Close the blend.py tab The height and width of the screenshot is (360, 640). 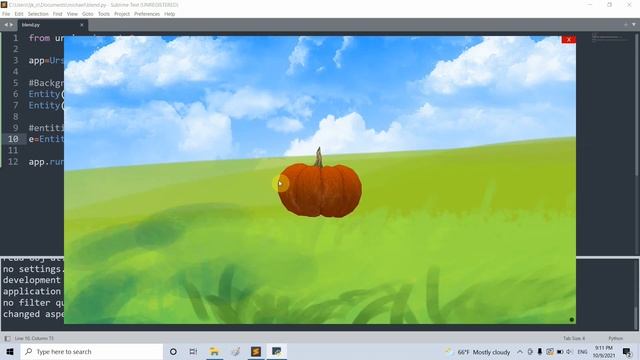(82, 25)
